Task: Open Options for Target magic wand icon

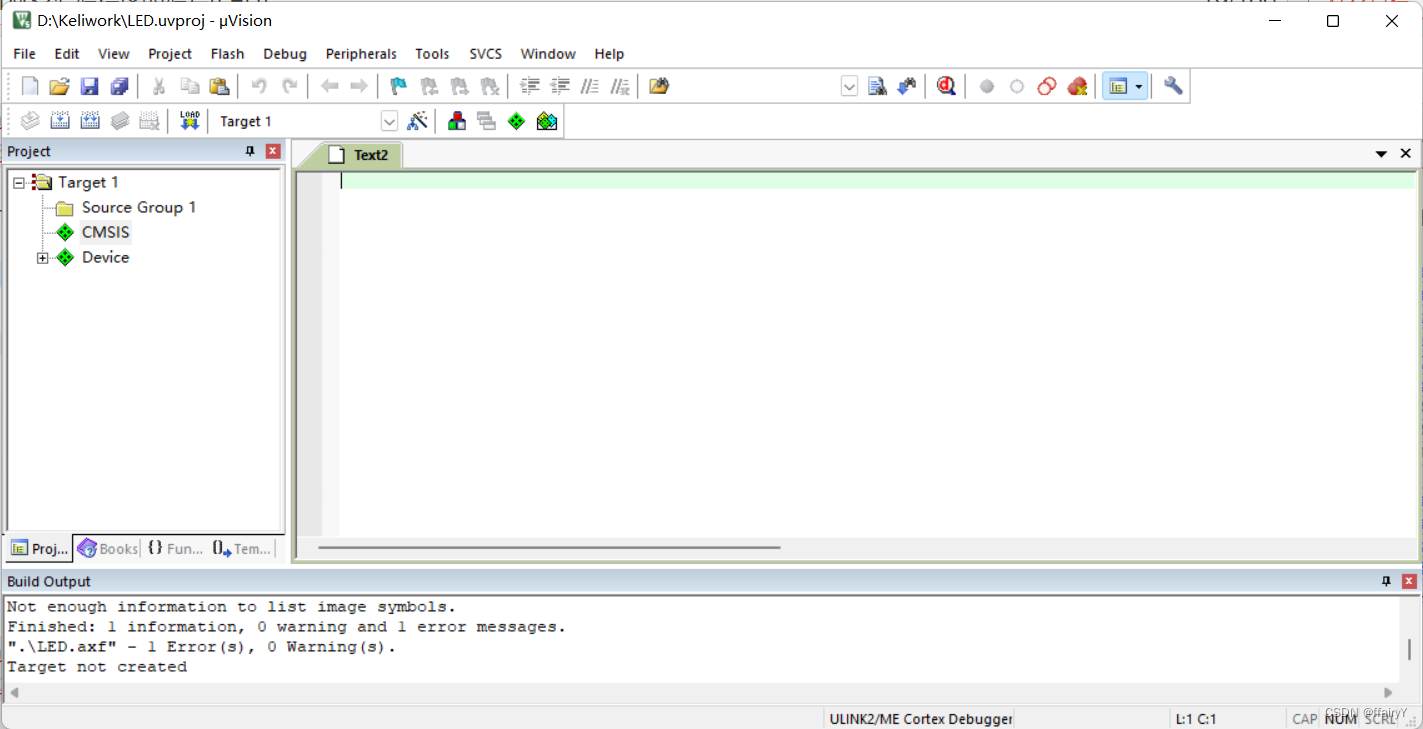Action: coord(418,121)
